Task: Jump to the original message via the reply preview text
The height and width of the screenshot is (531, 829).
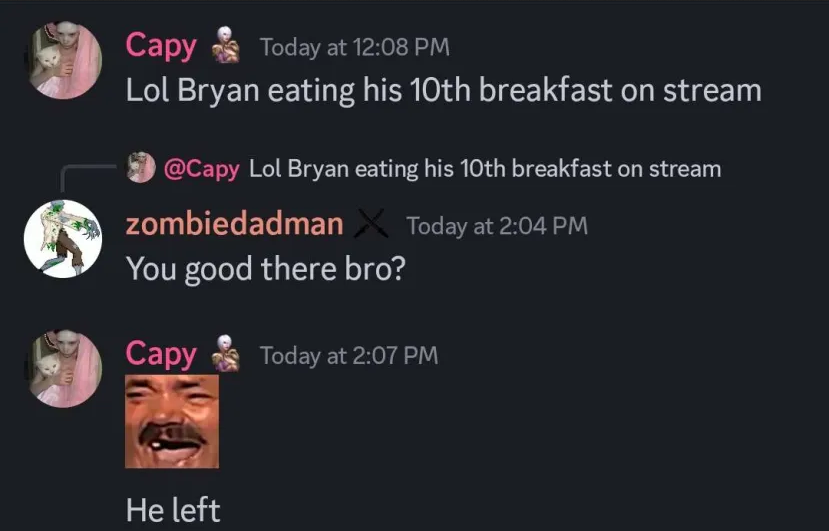Action: click(x=484, y=168)
